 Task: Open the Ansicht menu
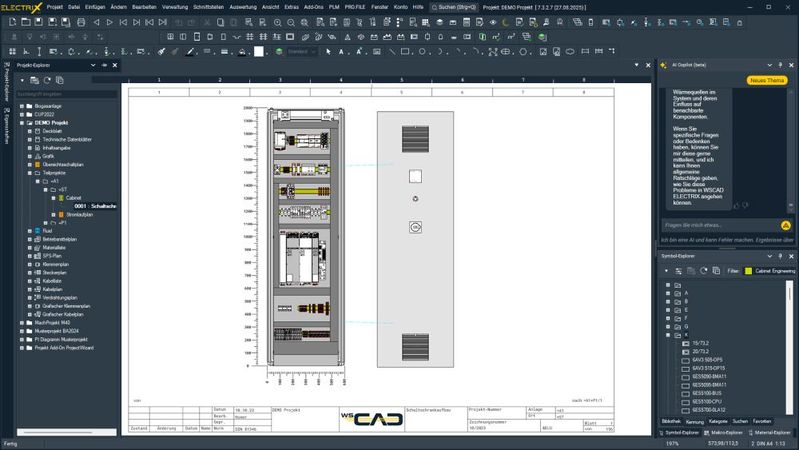(270, 7)
